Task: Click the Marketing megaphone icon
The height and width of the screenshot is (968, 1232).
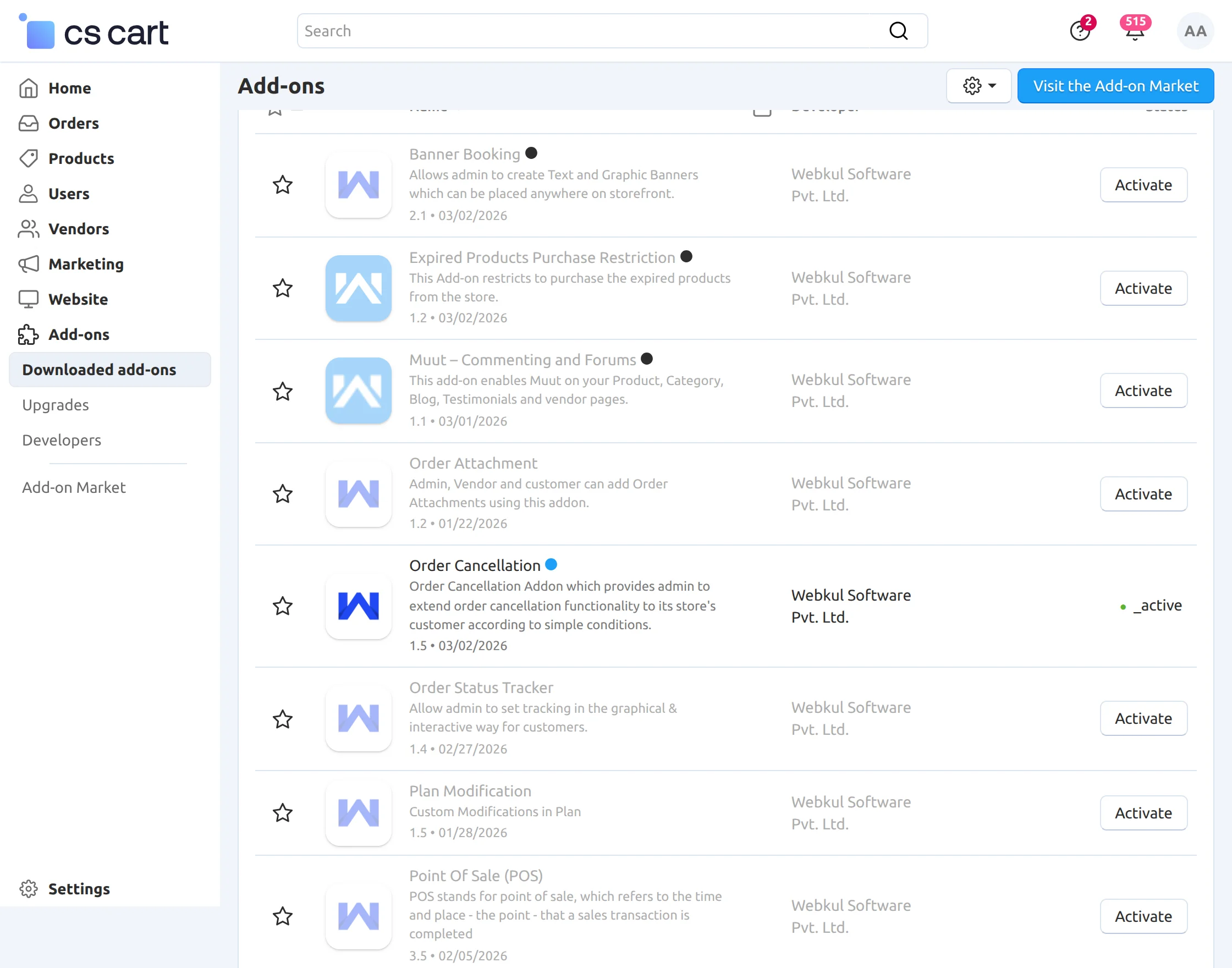Action: click(29, 263)
